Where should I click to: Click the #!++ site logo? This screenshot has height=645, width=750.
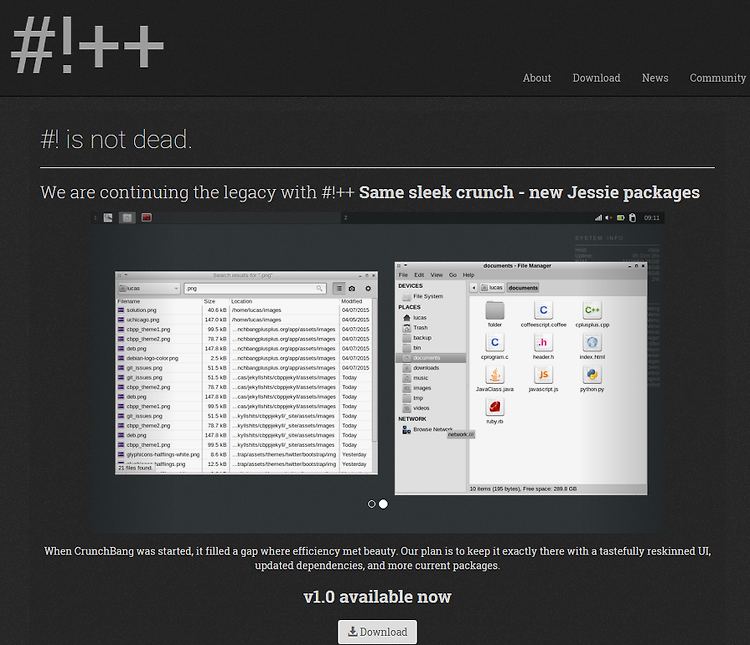[x=87, y=45]
